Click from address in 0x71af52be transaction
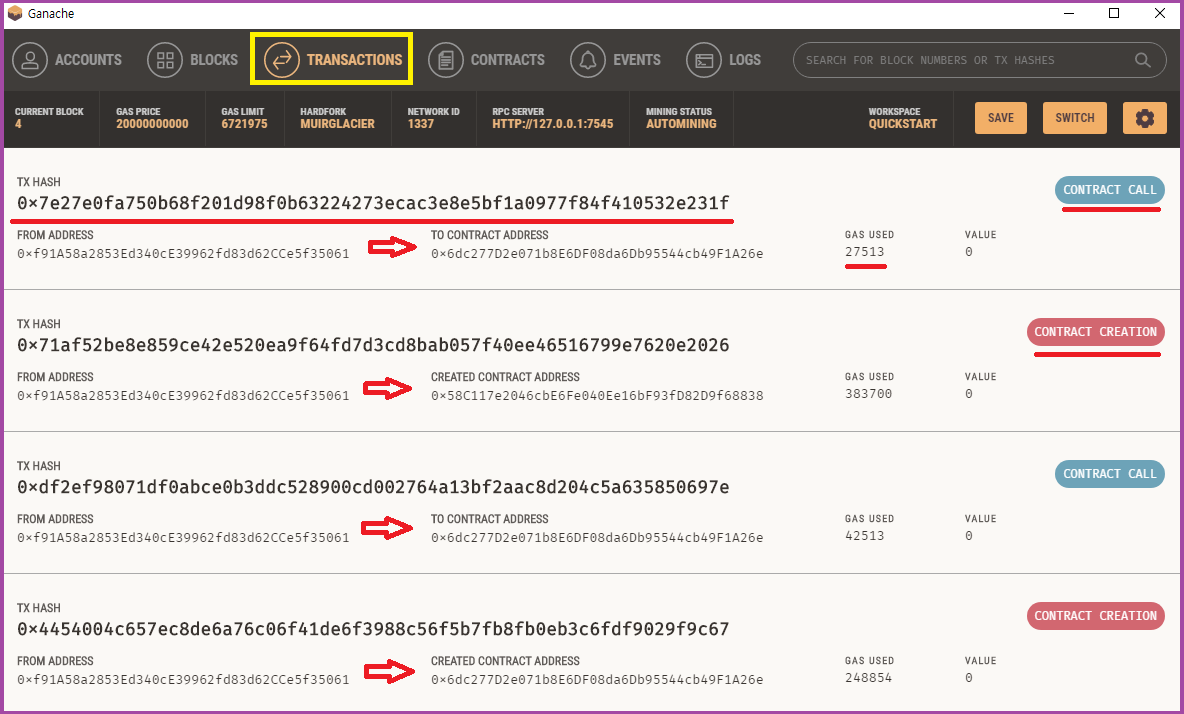Viewport: 1184px width, 714px height. [x=183, y=395]
